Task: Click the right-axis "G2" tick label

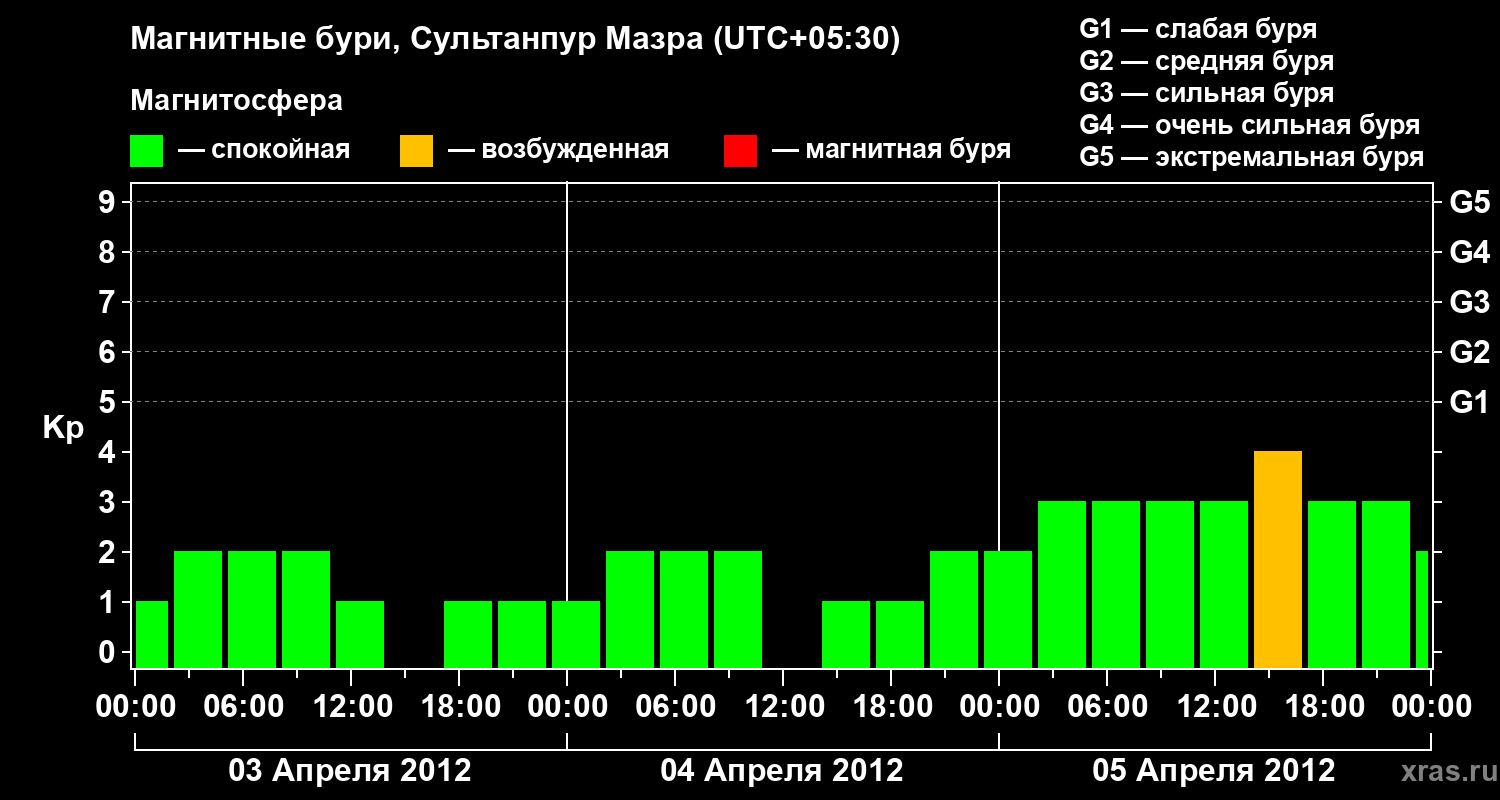Action: pyautogui.click(x=1469, y=352)
